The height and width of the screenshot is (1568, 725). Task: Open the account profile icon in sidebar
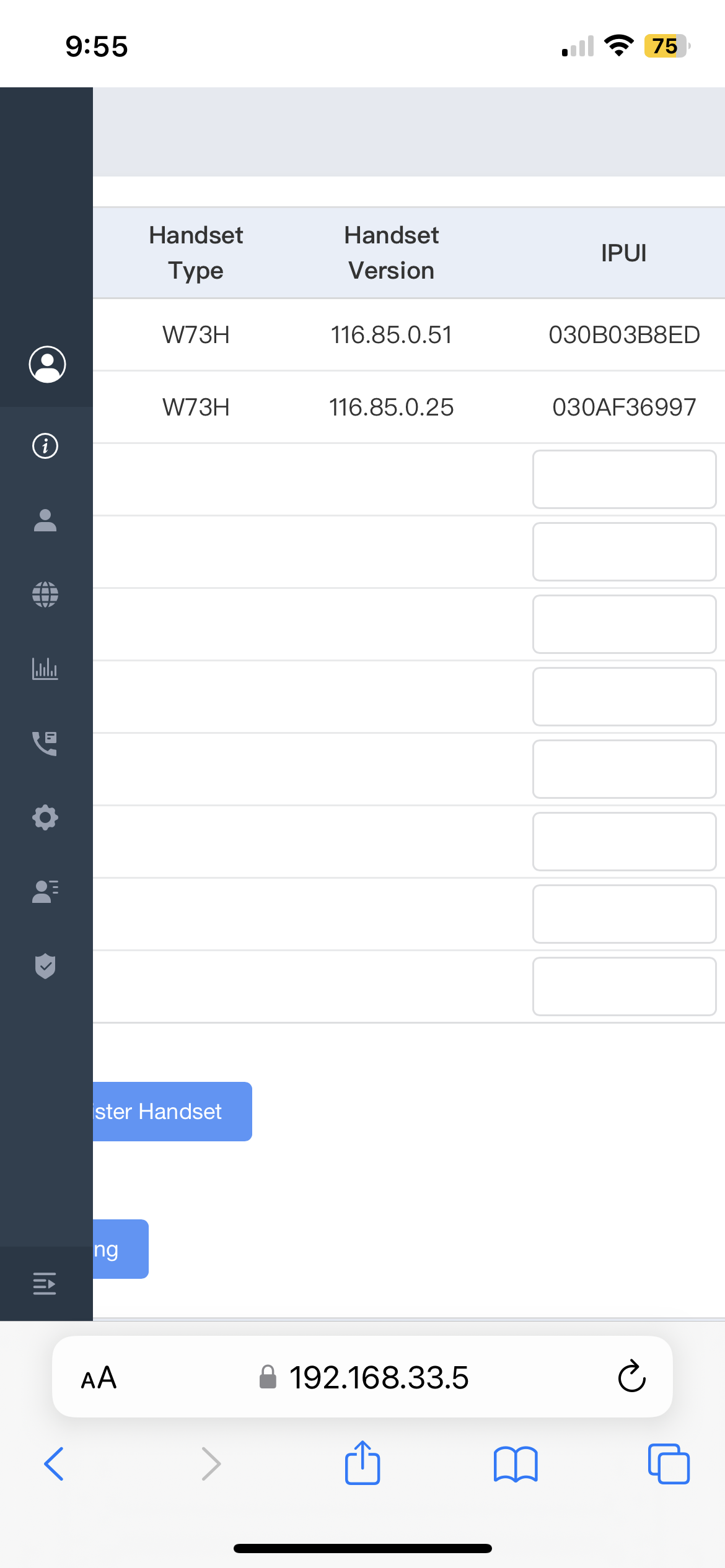pyautogui.click(x=47, y=364)
